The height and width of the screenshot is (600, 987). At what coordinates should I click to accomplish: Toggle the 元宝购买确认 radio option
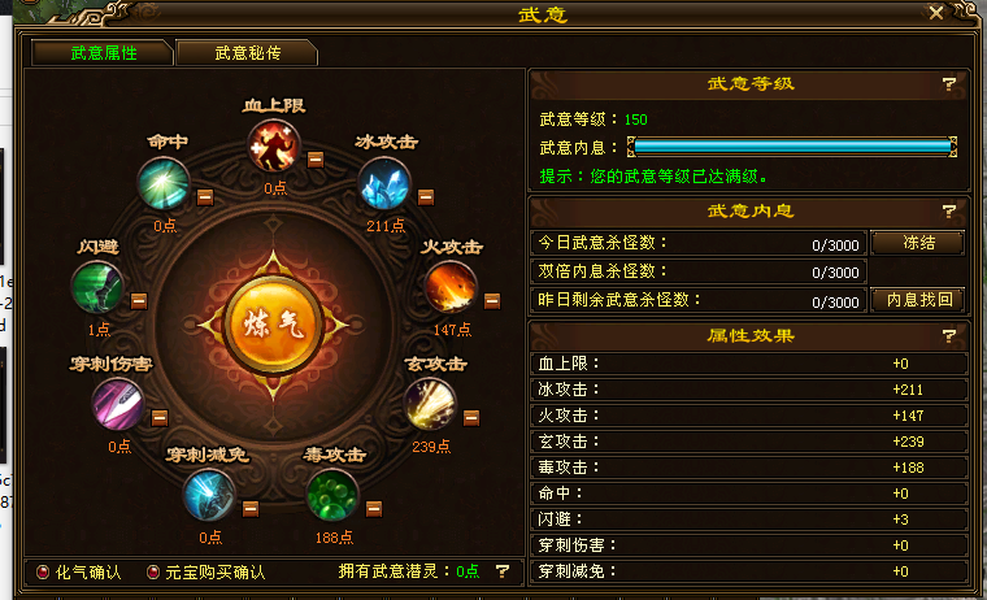coord(152,572)
